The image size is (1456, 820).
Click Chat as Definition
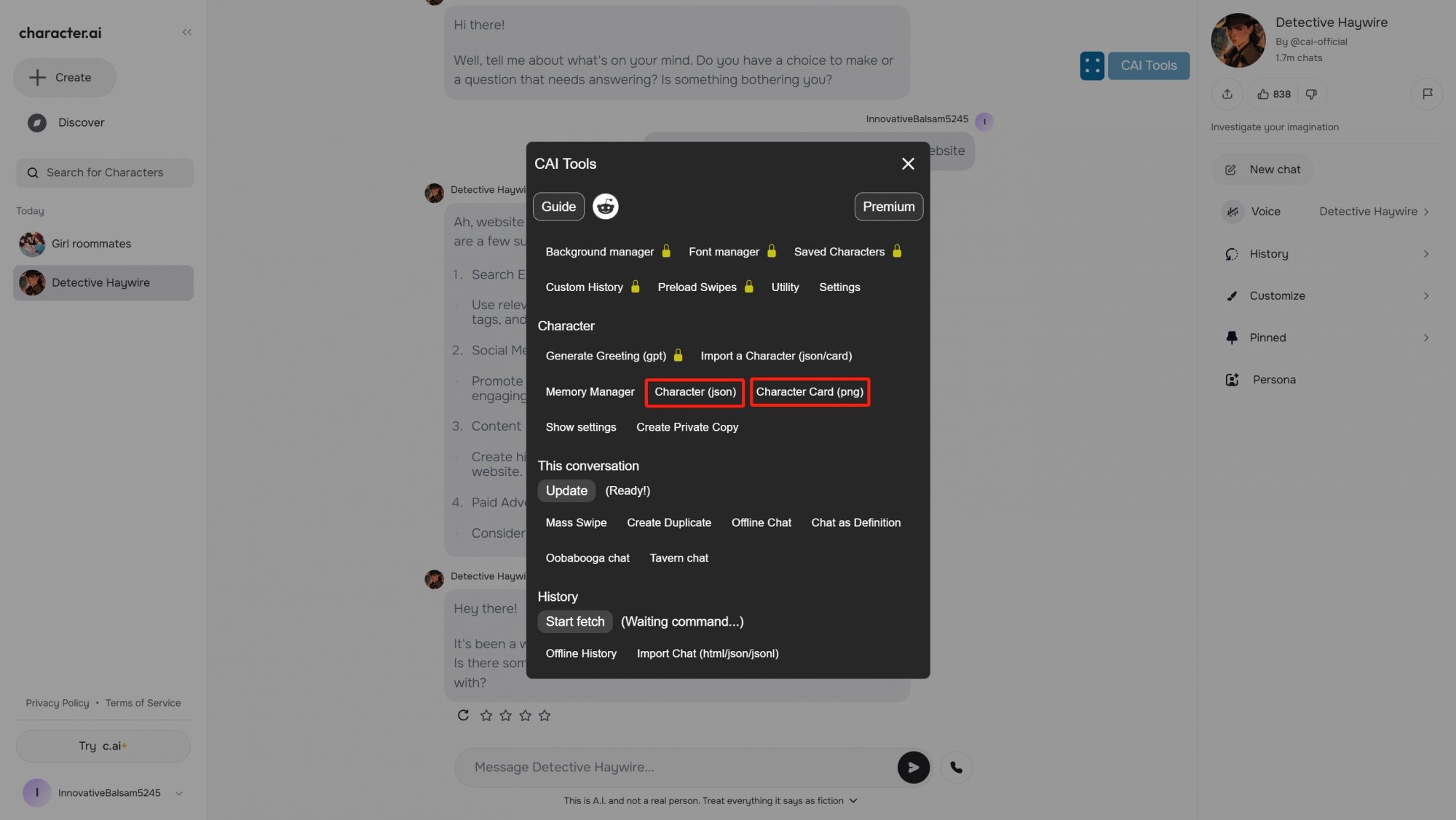855,522
